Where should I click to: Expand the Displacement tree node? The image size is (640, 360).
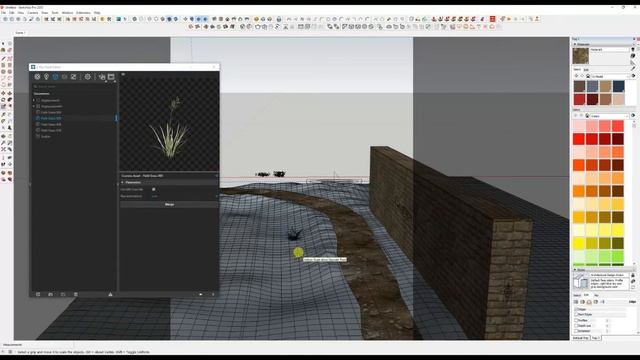tap(34, 100)
